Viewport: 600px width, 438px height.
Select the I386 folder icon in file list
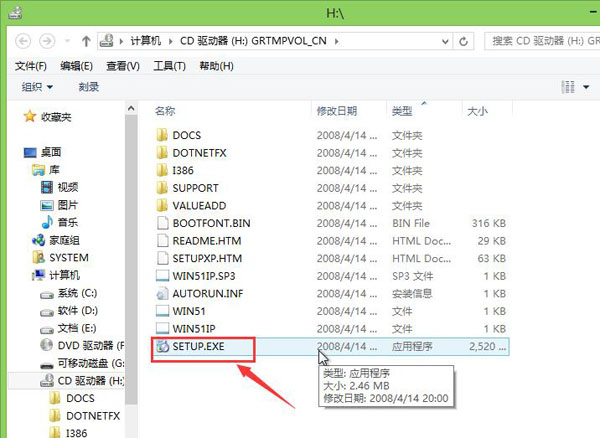pyautogui.click(x=162, y=170)
